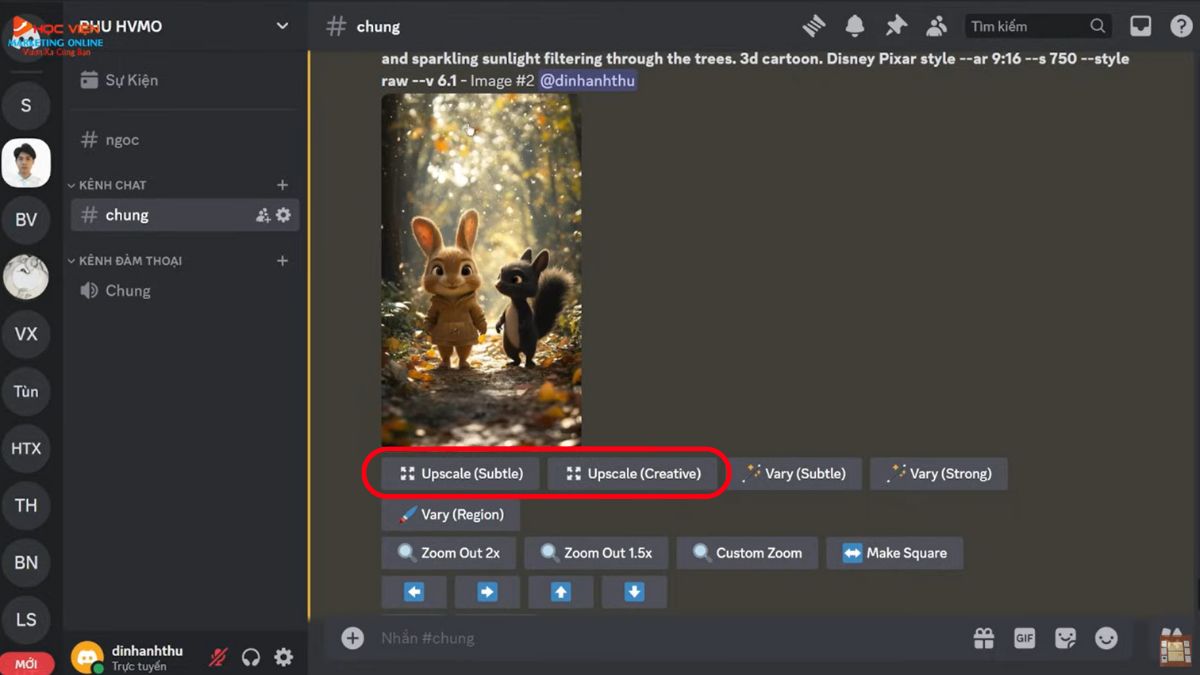The height and width of the screenshot is (675, 1200).
Task: Switch to the Tùn server
Action: point(26,391)
